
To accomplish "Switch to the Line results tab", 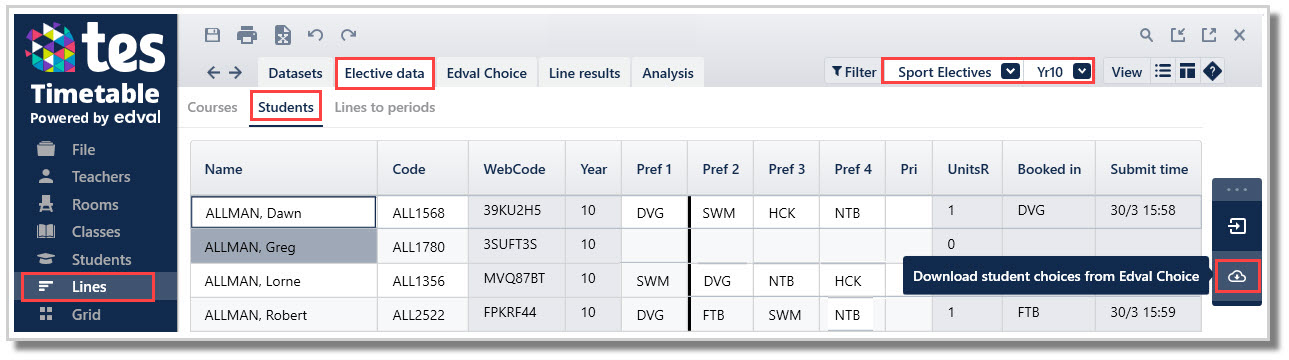I will 584,73.
